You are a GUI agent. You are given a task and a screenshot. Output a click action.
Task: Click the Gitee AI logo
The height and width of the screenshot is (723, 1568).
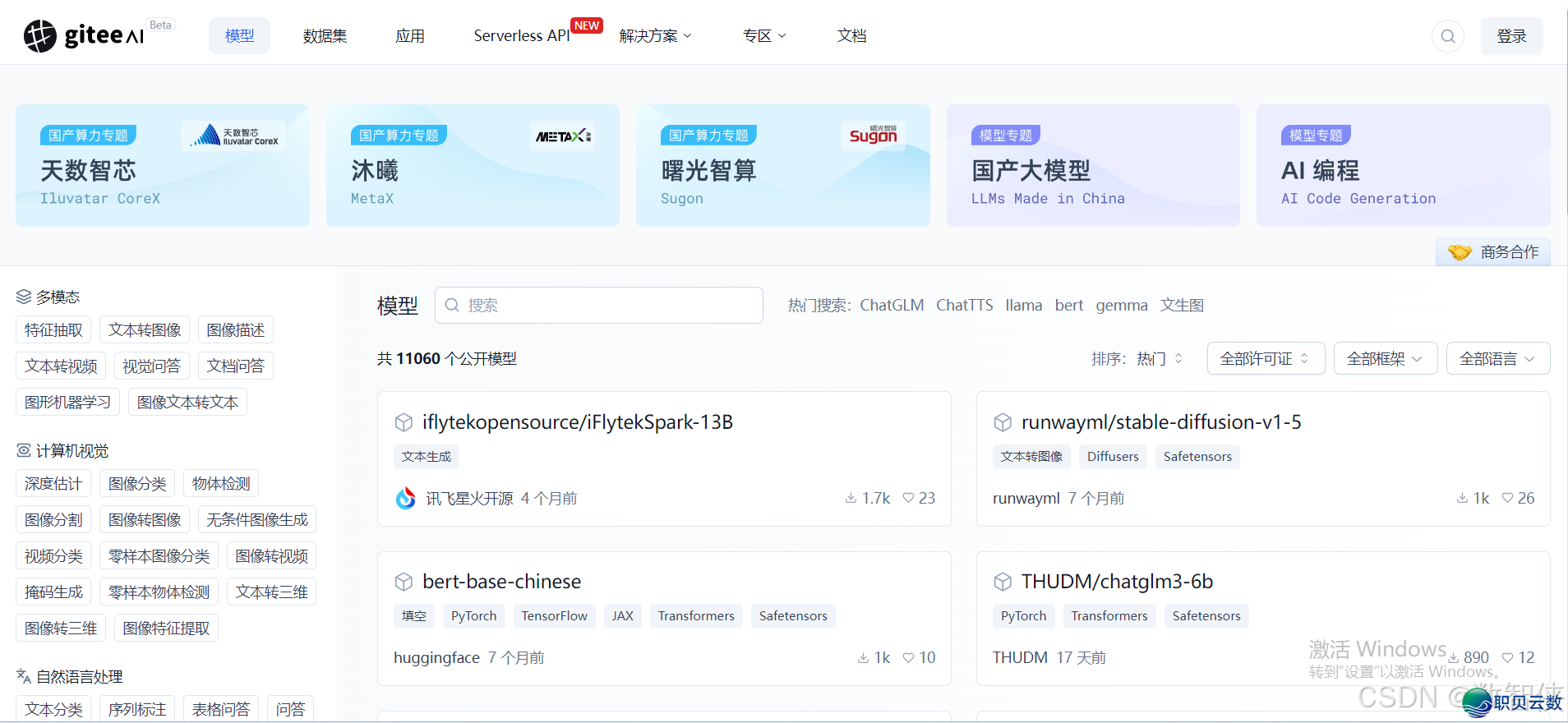point(84,35)
